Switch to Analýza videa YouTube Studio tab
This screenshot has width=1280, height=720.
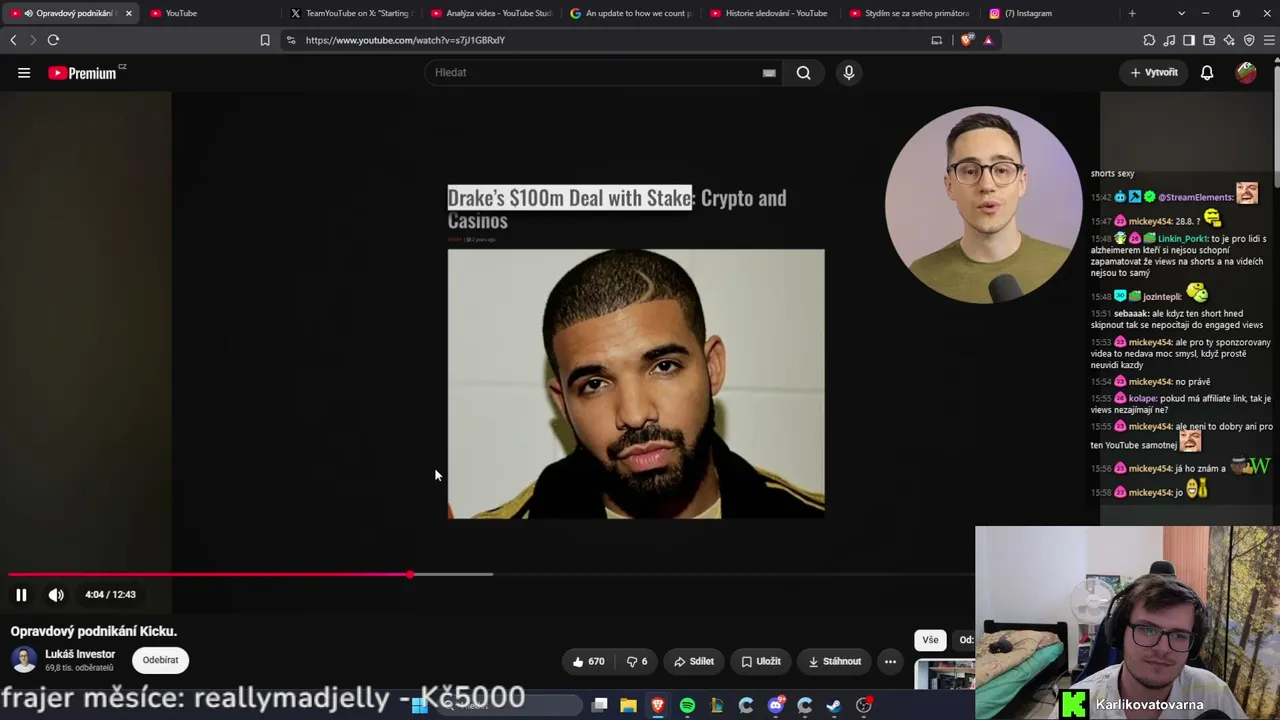tap(491, 13)
